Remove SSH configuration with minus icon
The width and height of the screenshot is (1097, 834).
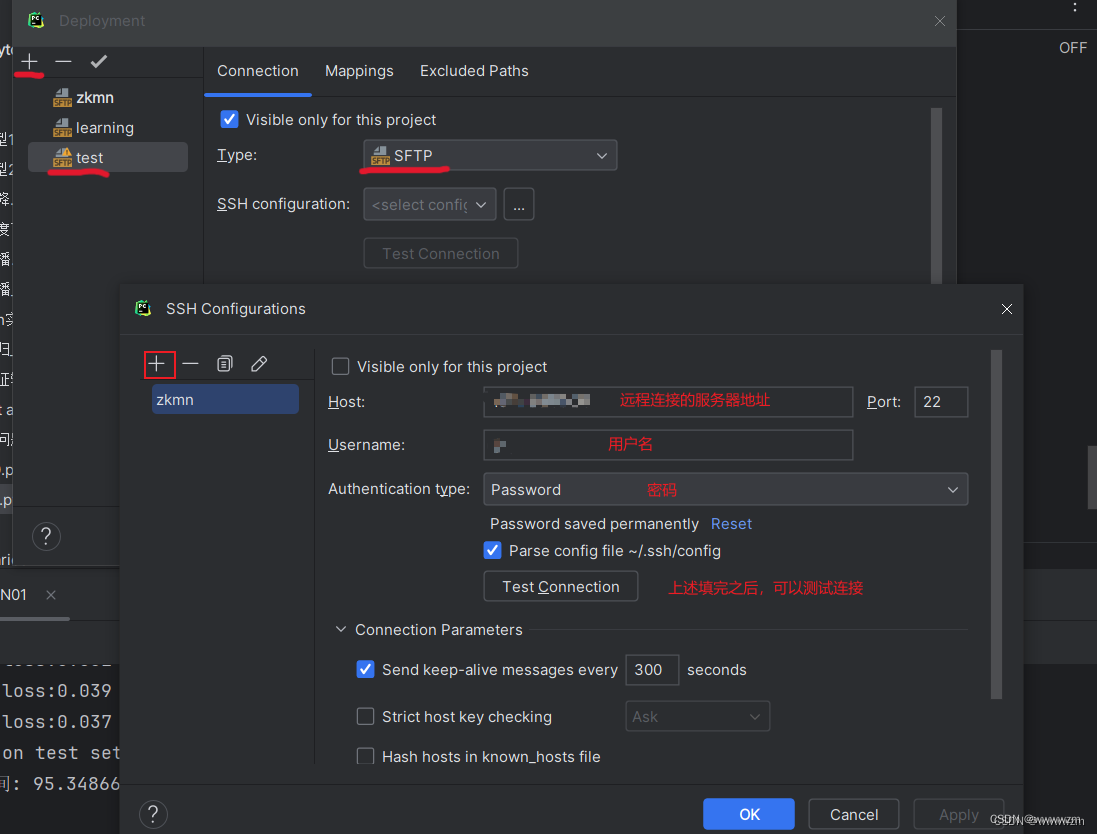coord(190,364)
